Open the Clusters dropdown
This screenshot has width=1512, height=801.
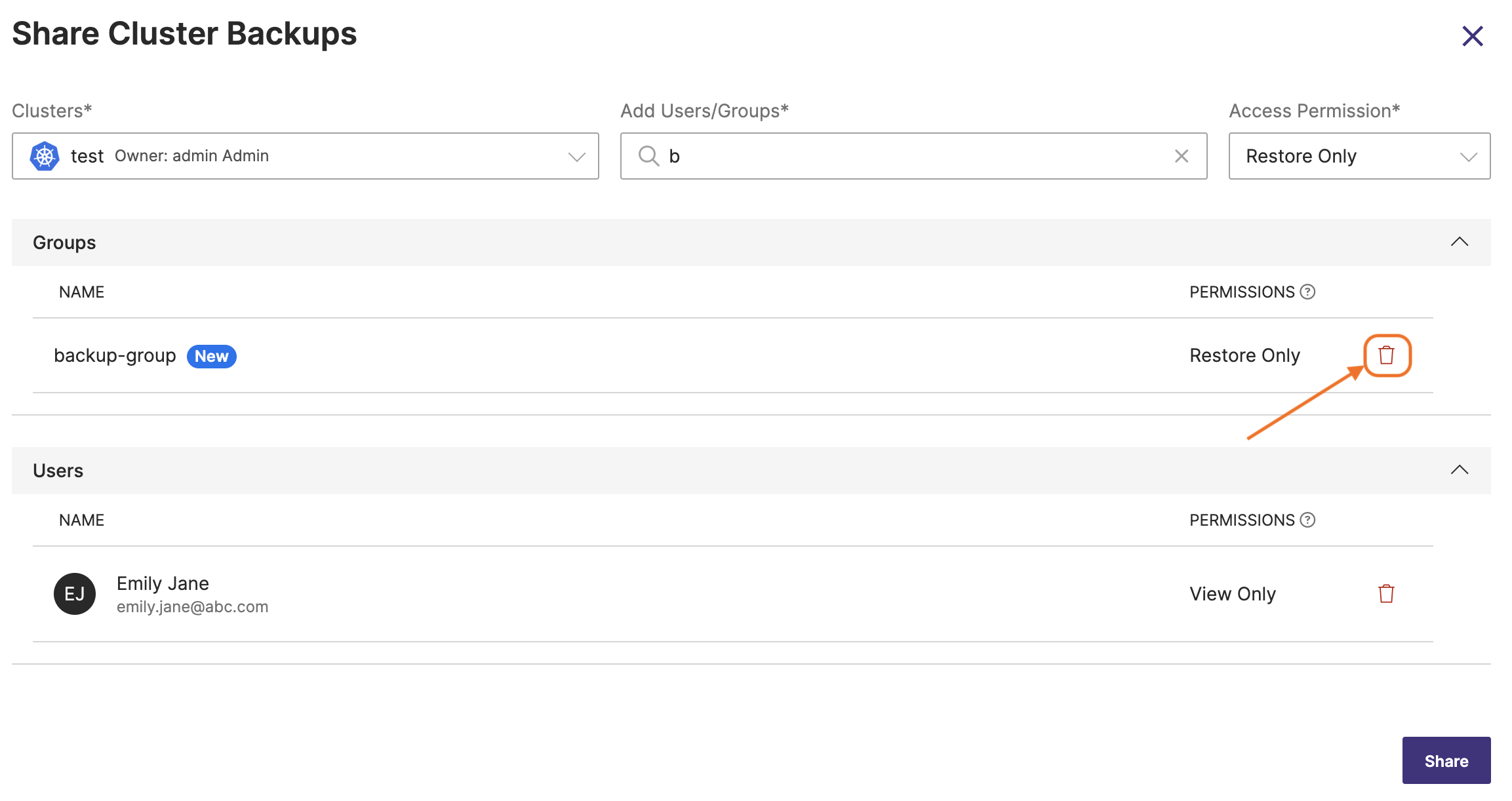(x=576, y=156)
